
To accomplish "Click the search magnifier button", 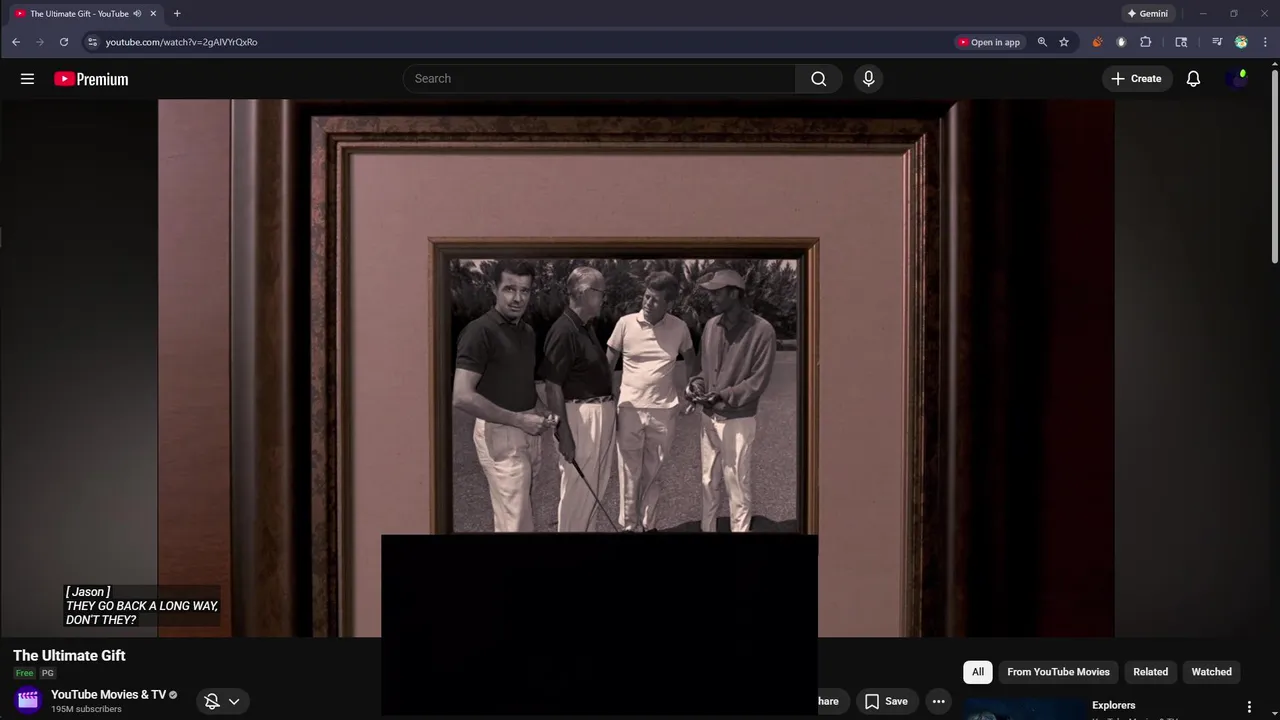I will (819, 79).
